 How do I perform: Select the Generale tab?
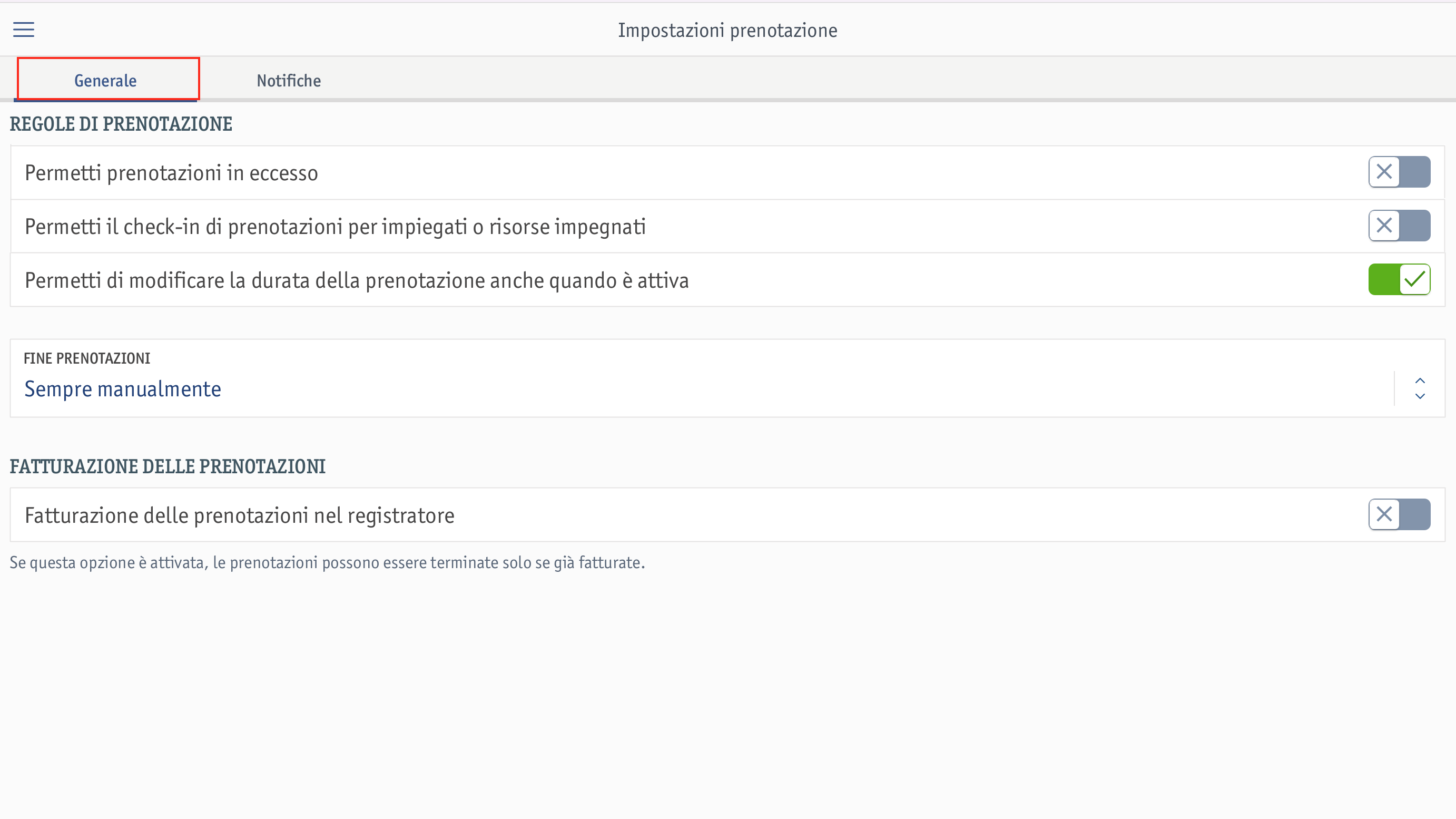(x=106, y=80)
